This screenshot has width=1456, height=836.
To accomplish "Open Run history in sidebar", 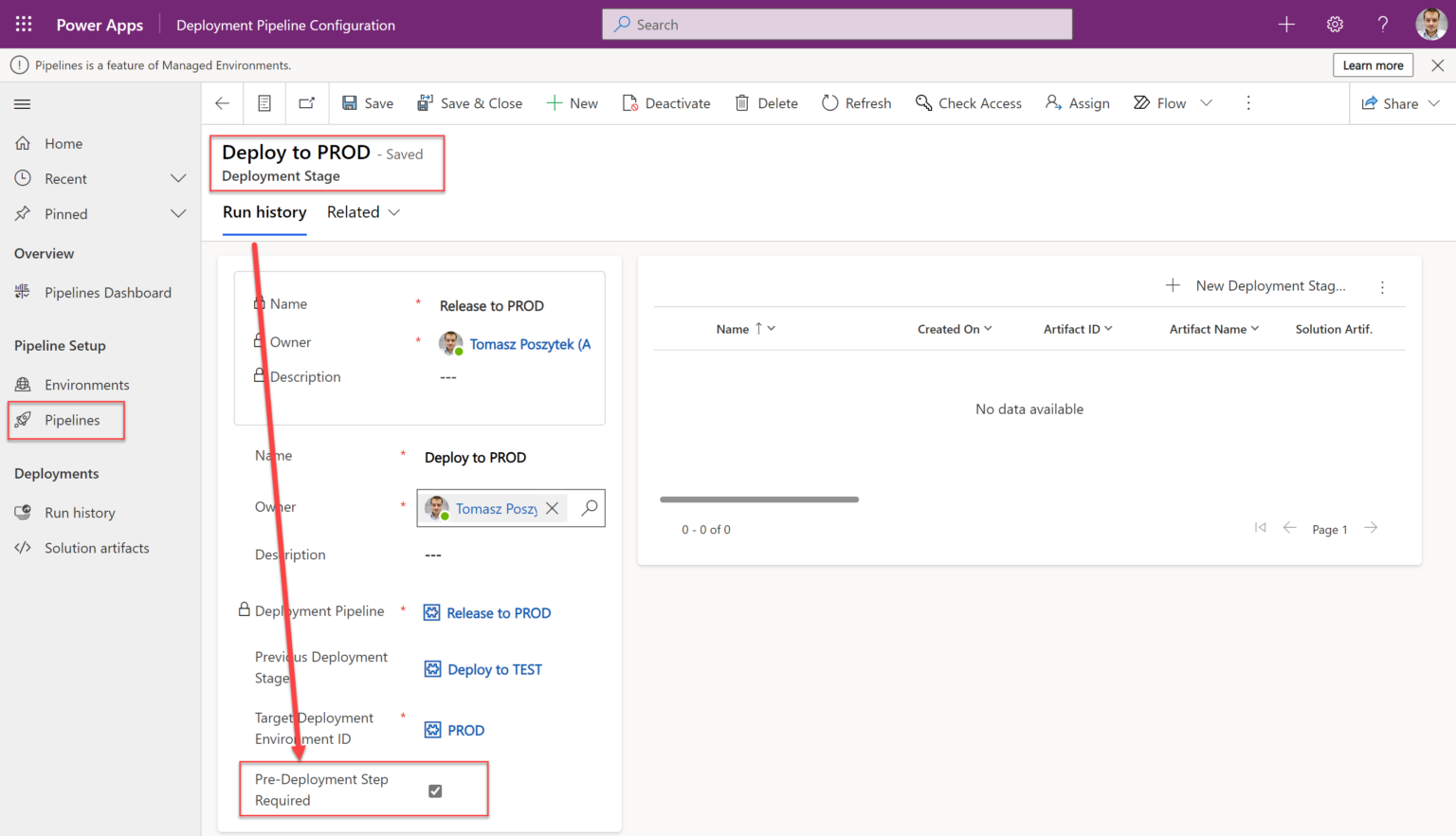I will click(80, 513).
